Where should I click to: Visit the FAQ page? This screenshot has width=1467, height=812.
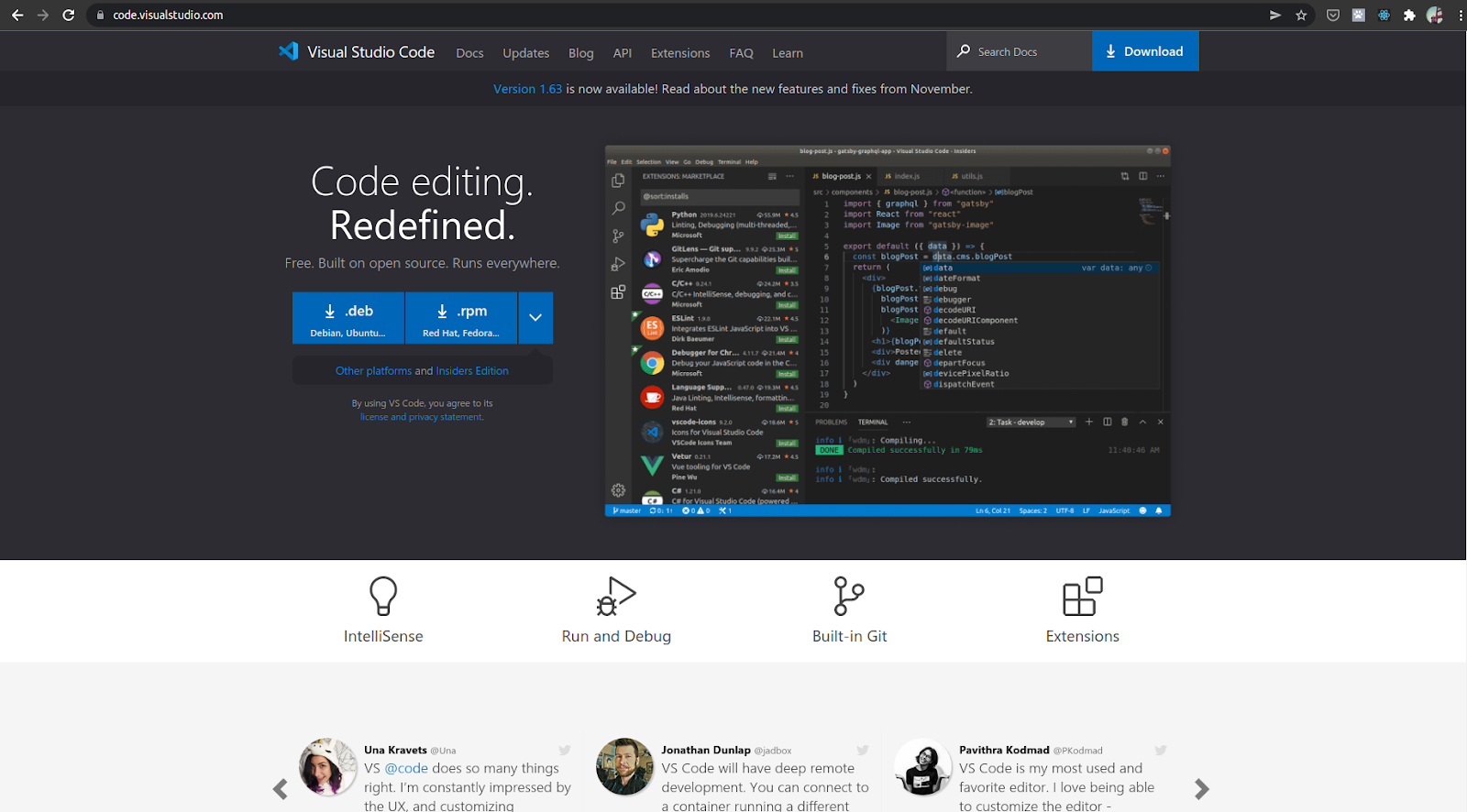pos(742,53)
